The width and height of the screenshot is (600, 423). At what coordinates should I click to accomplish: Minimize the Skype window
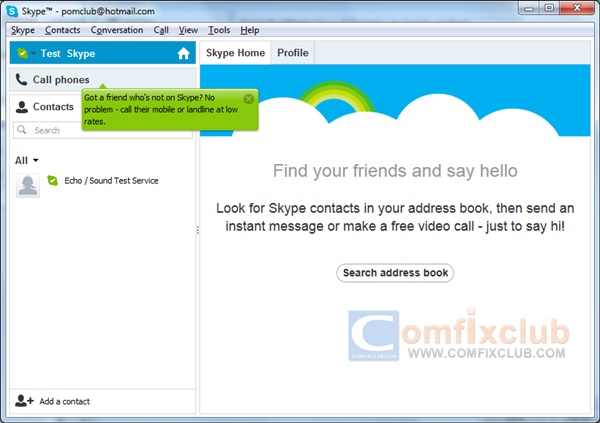530,8
